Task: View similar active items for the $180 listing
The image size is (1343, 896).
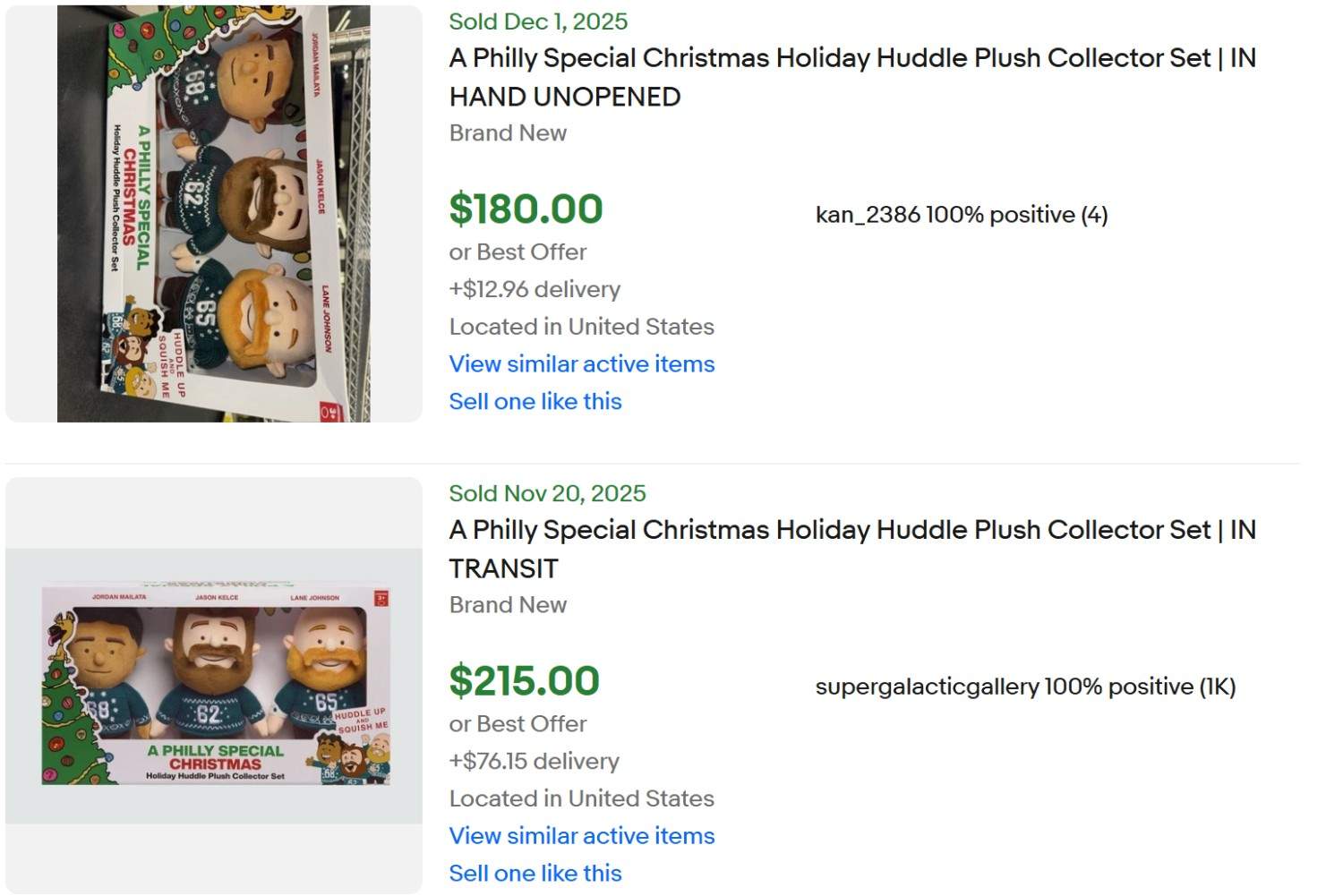Action: click(x=580, y=364)
